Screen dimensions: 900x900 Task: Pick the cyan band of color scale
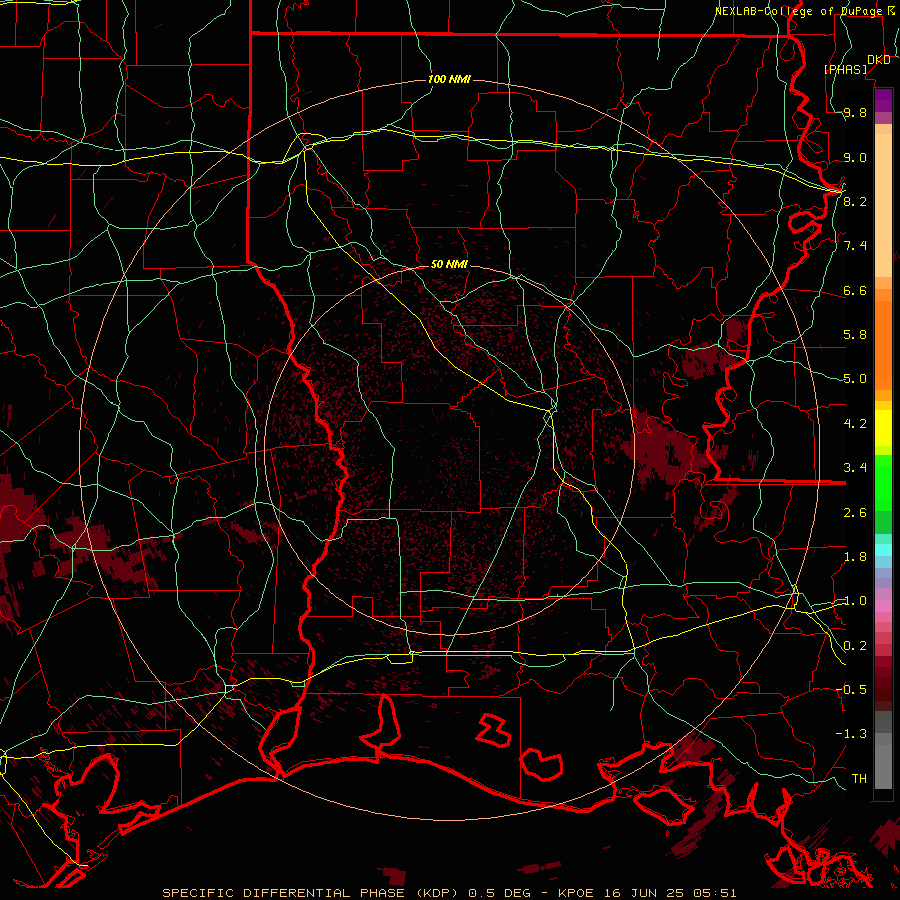(x=883, y=550)
